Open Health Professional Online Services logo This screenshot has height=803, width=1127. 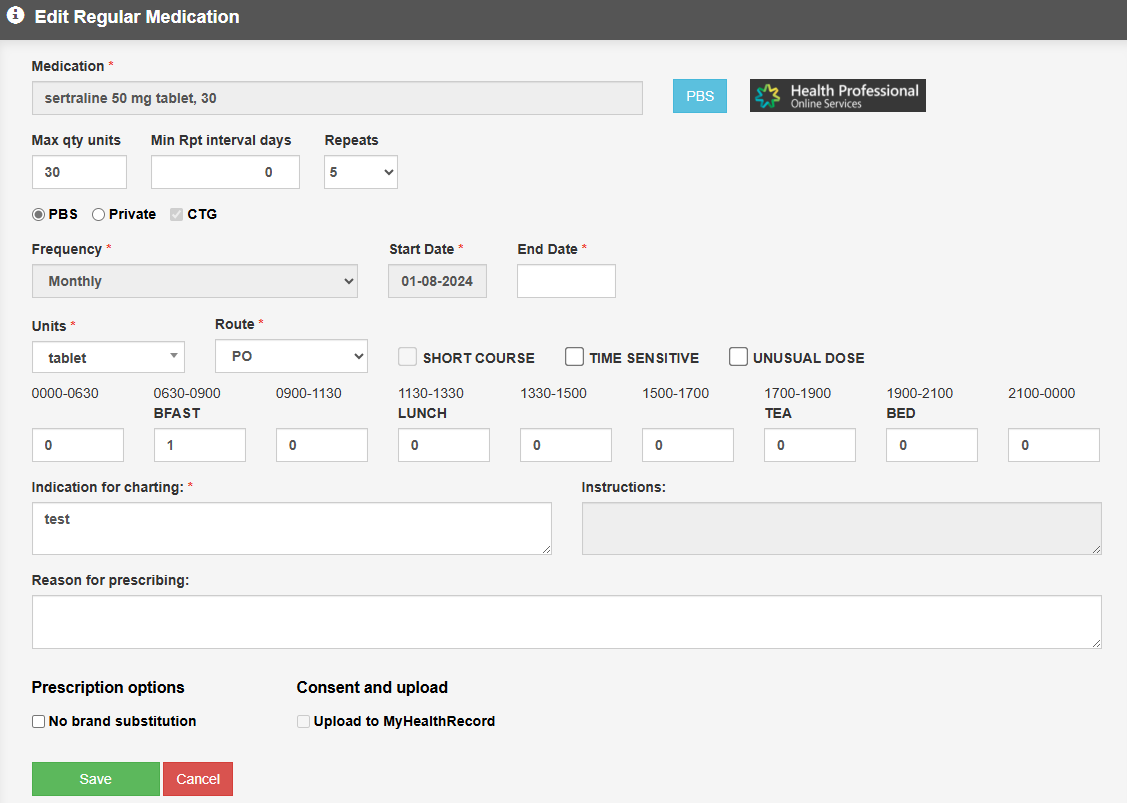pos(837,96)
